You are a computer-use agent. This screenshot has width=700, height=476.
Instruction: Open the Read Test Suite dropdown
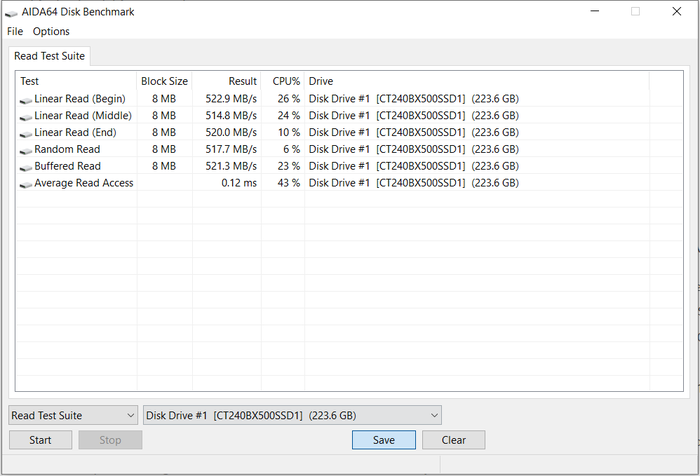(73, 416)
